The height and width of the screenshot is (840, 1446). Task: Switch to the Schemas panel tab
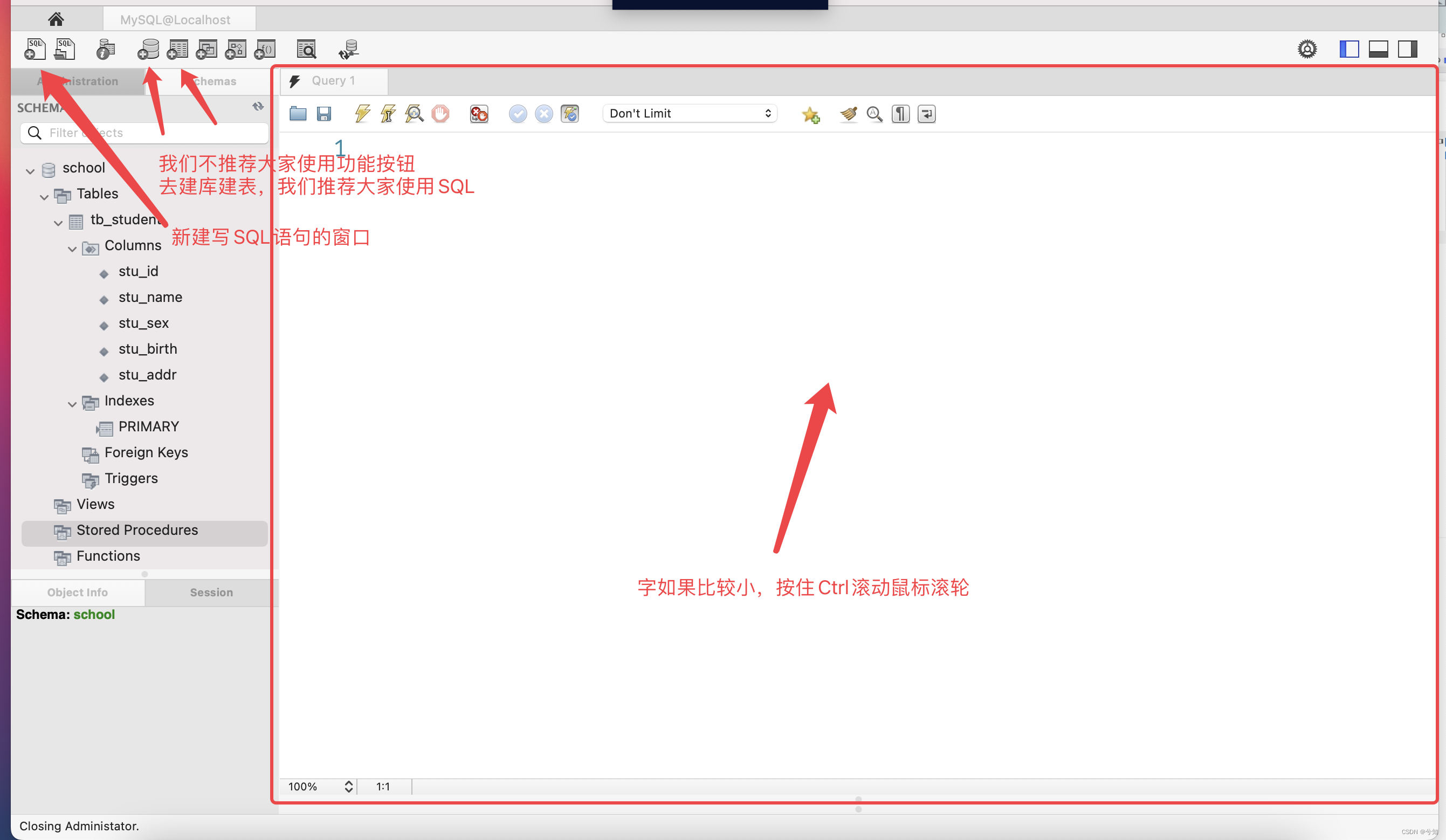tap(210, 80)
